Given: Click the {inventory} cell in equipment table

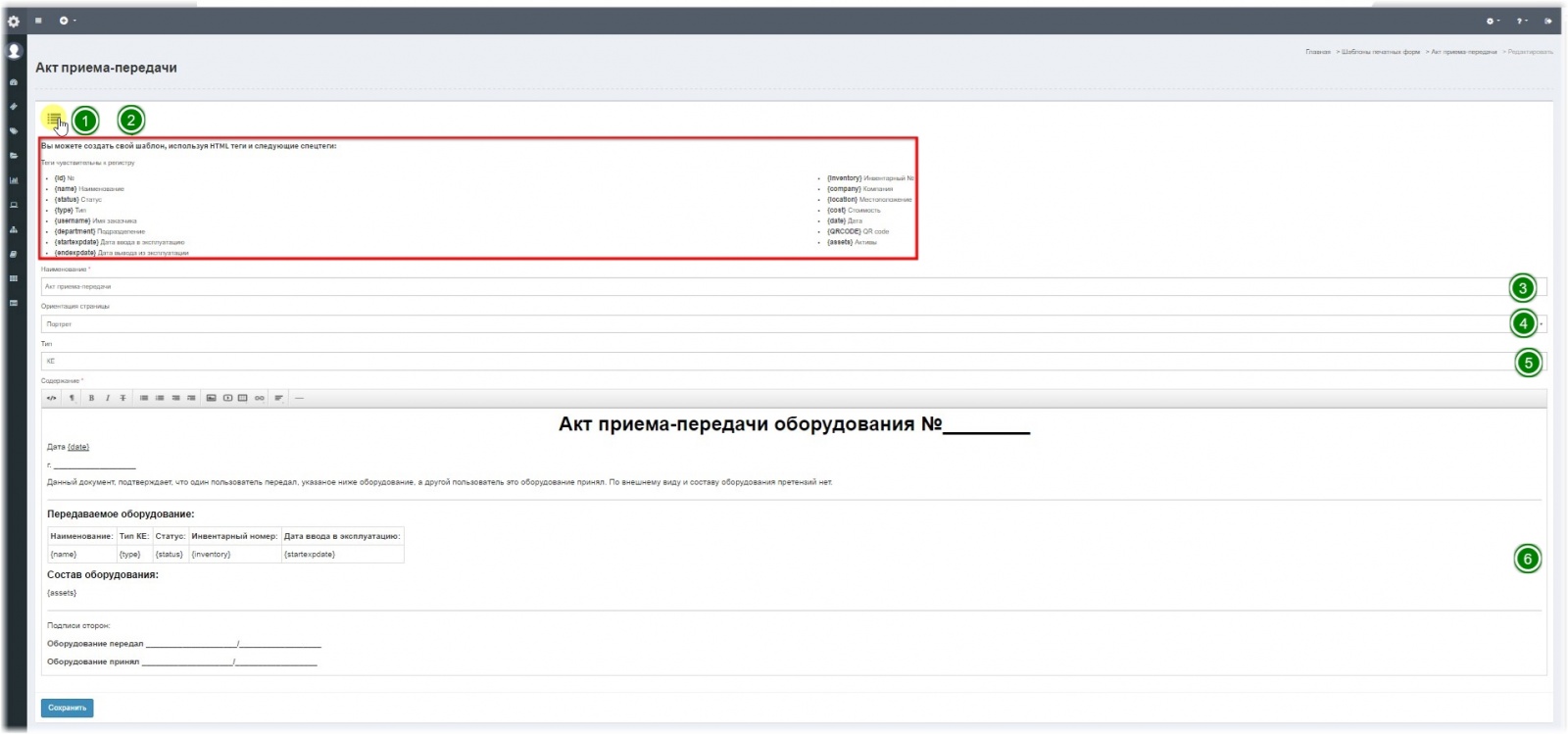Looking at the screenshot, I should tap(234, 555).
